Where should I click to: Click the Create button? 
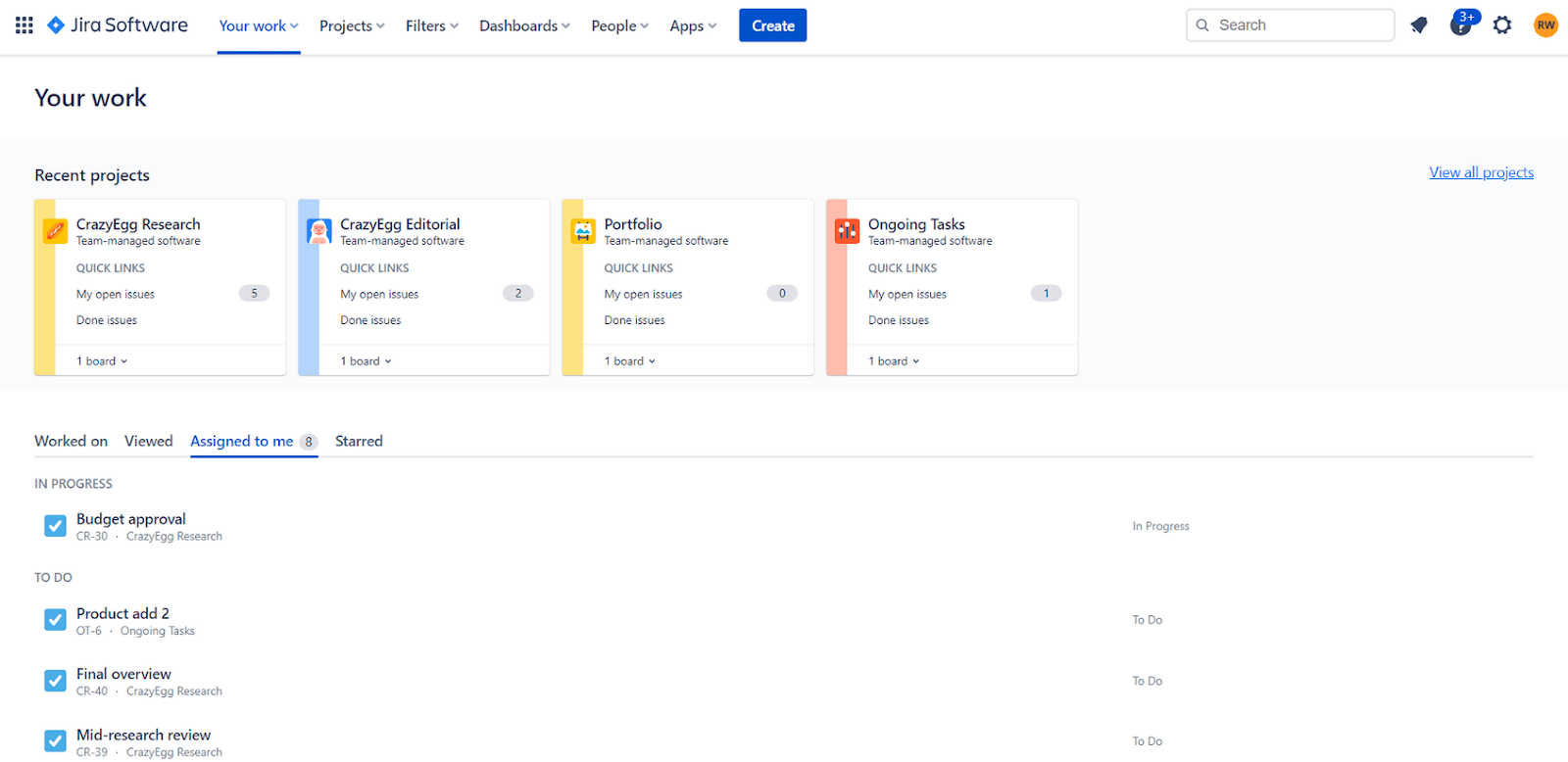[773, 25]
